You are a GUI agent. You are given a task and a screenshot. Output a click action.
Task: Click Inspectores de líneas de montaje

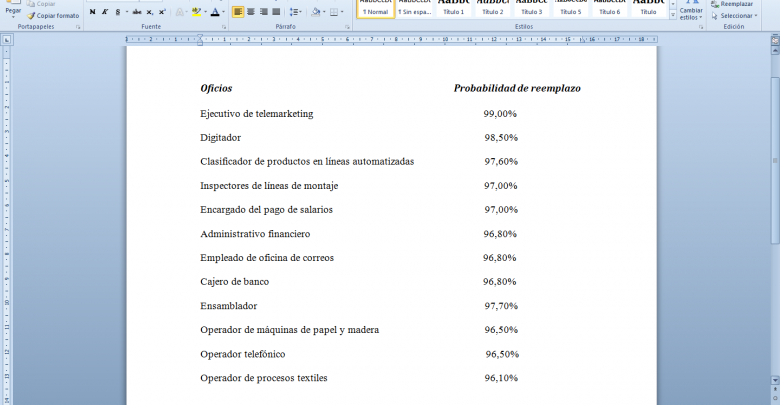(x=269, y=186)
